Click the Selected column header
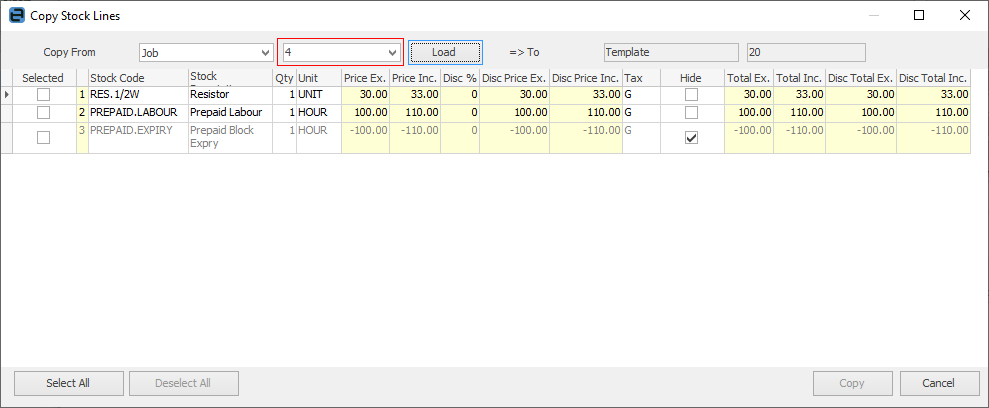This screenshot has height=408, width=989. (43, 78)
